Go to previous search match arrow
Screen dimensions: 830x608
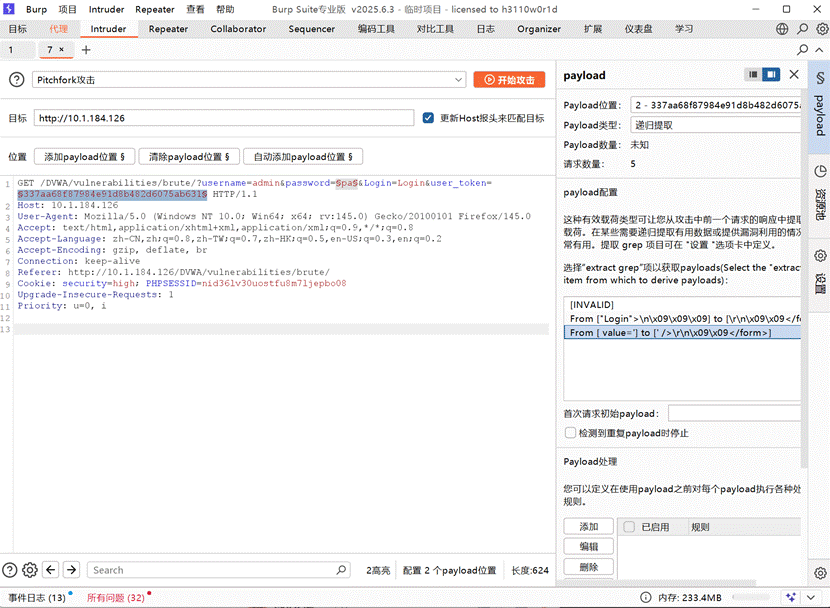pyautogui.click(x=51, y=570)
